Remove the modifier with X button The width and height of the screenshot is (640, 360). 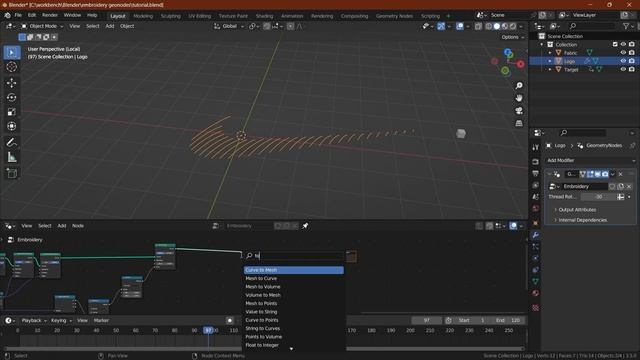click(620, 174)
